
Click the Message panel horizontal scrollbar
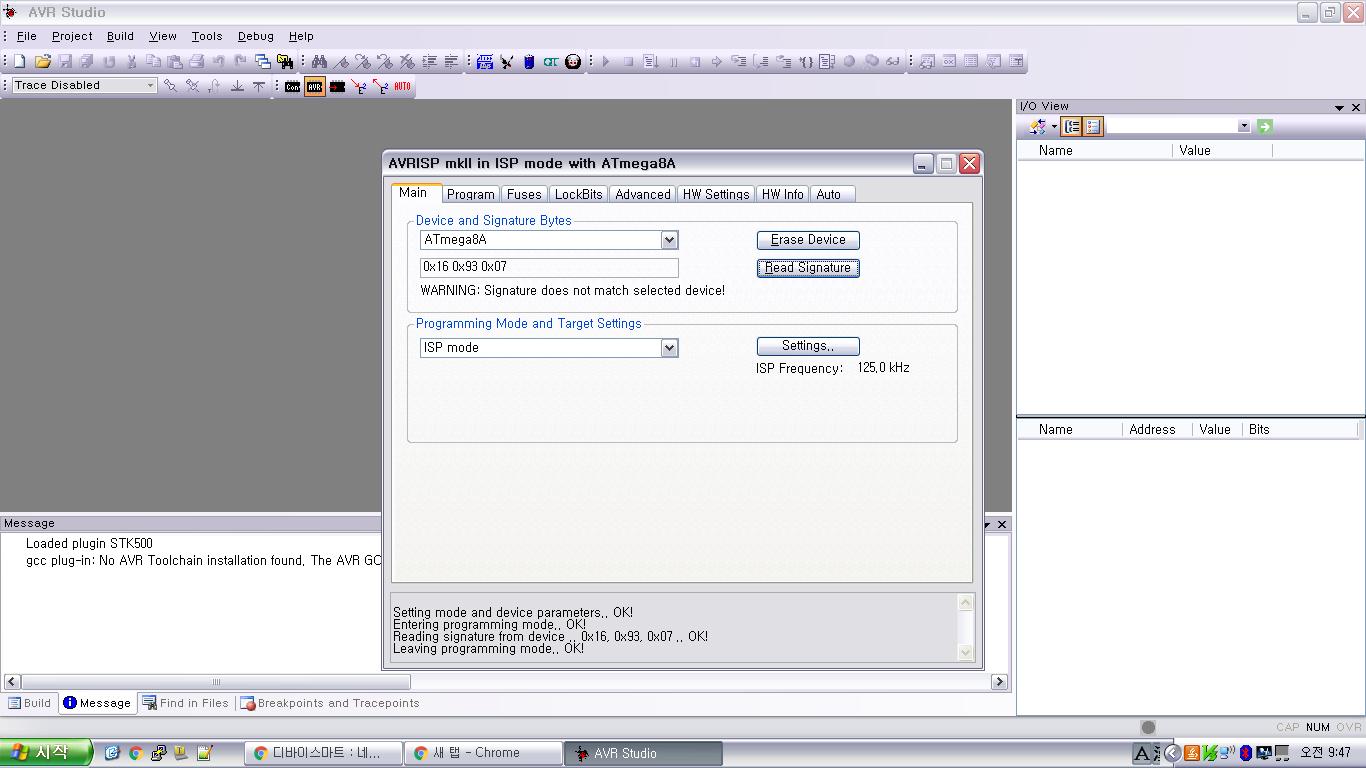pyautogui.click(x=215, y=682)
